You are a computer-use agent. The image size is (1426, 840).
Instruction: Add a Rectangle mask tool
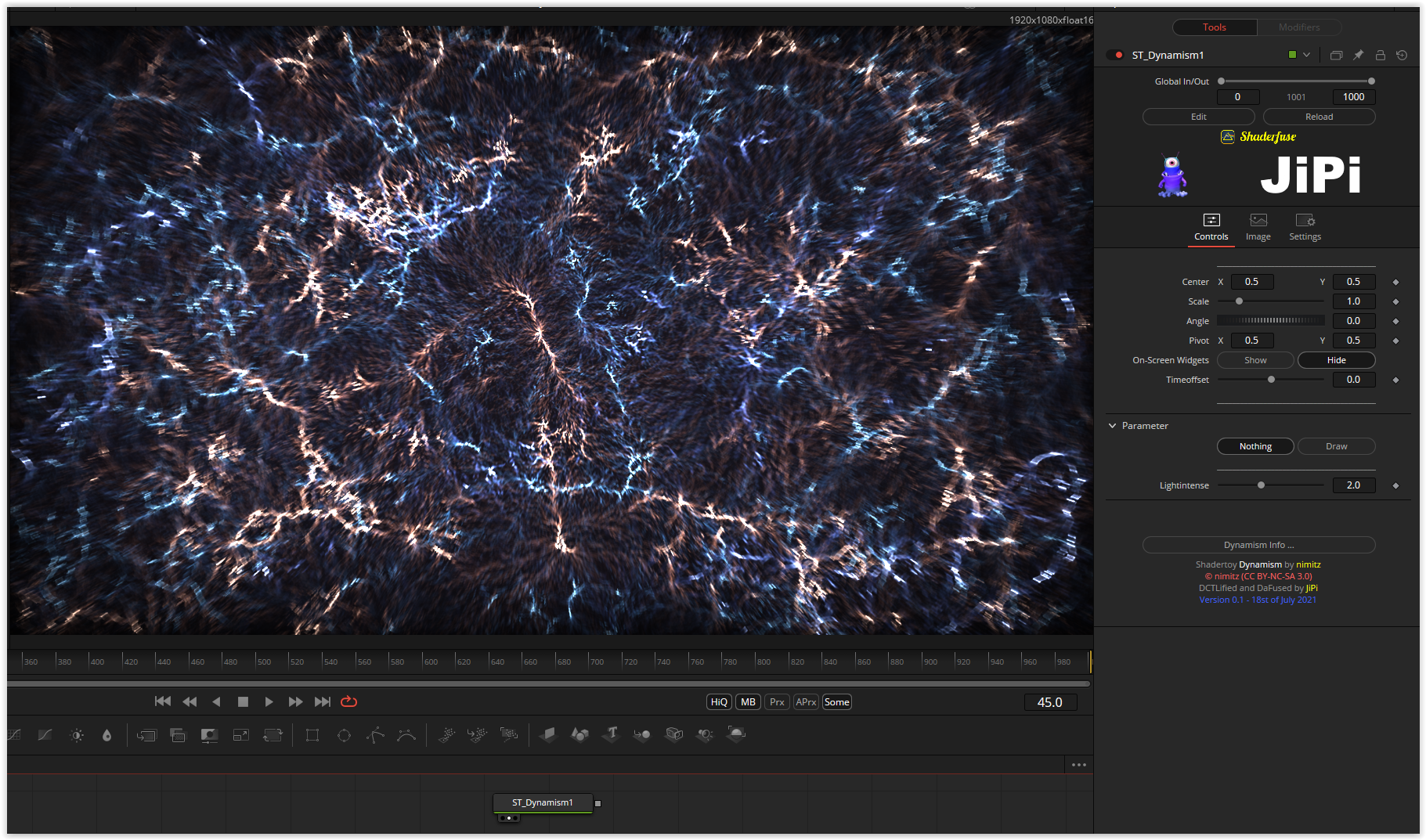tap(312, 735)
